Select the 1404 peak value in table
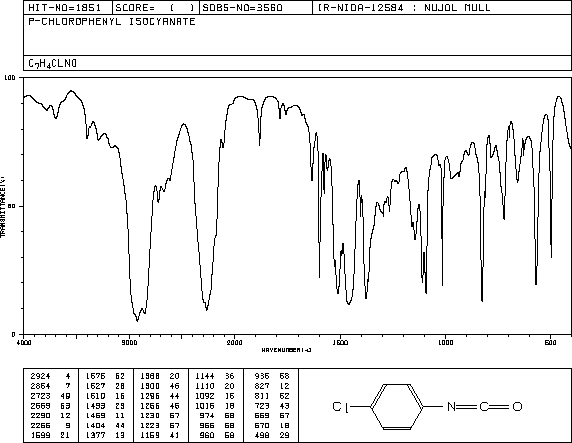 (x=95, y=425)
